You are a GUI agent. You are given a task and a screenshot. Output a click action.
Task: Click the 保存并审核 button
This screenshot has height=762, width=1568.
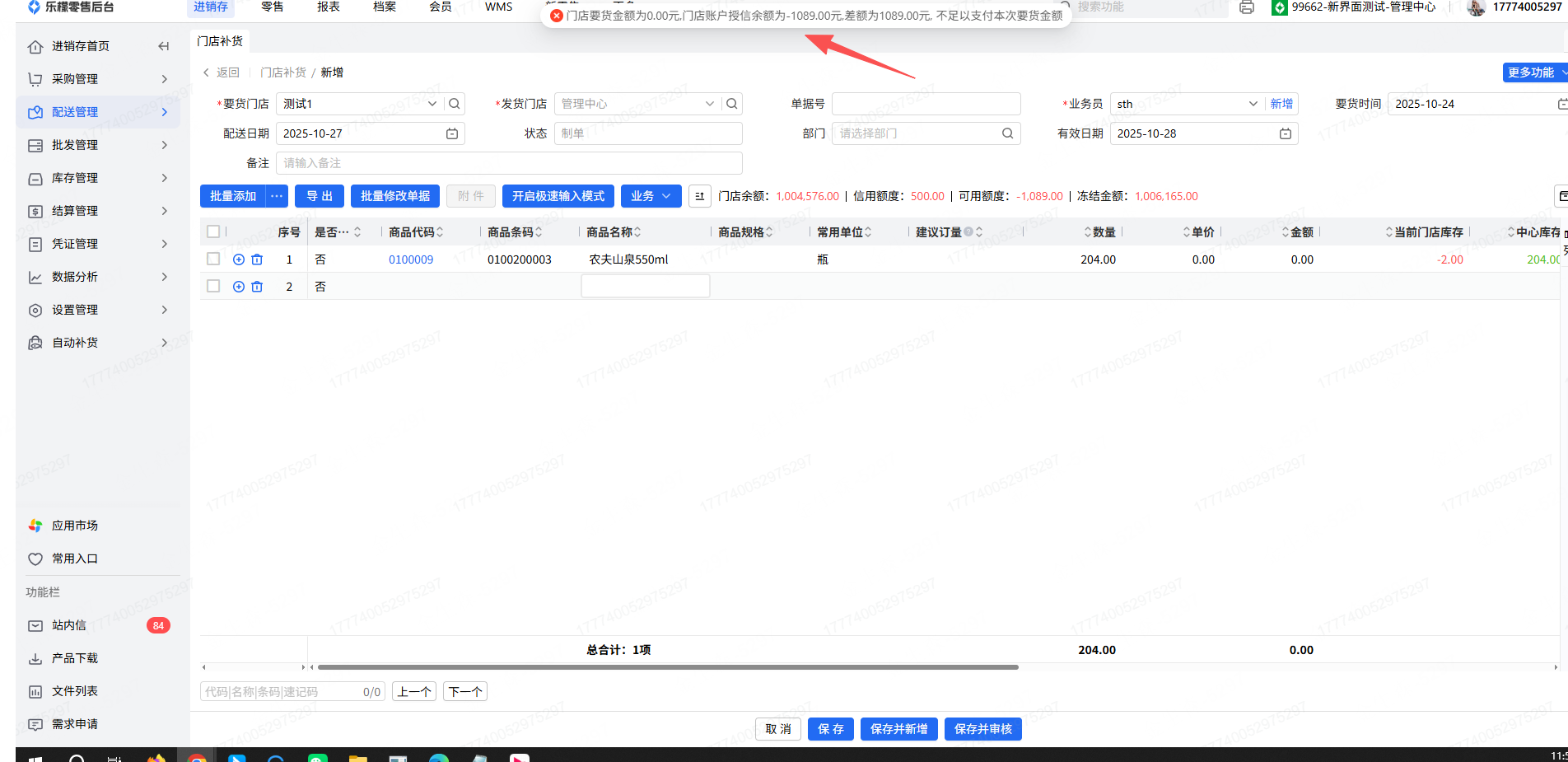click(x=983, y=729)
